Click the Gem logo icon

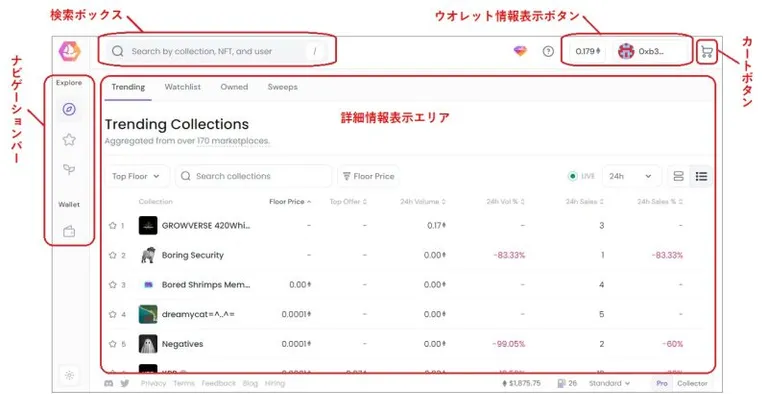pos(70,51)
